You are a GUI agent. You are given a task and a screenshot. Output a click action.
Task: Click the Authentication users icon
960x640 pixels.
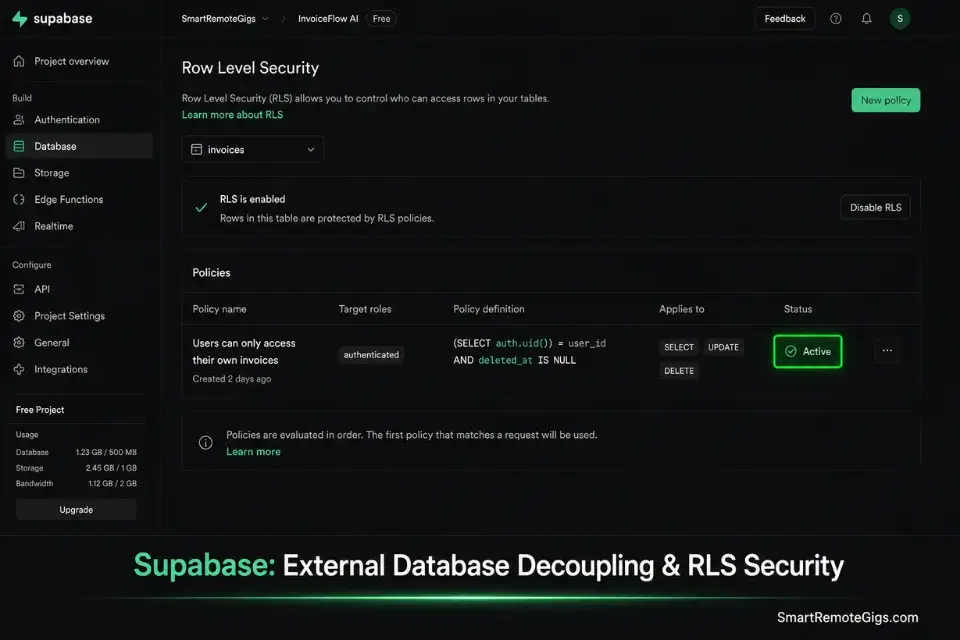[x=19, y=119]
